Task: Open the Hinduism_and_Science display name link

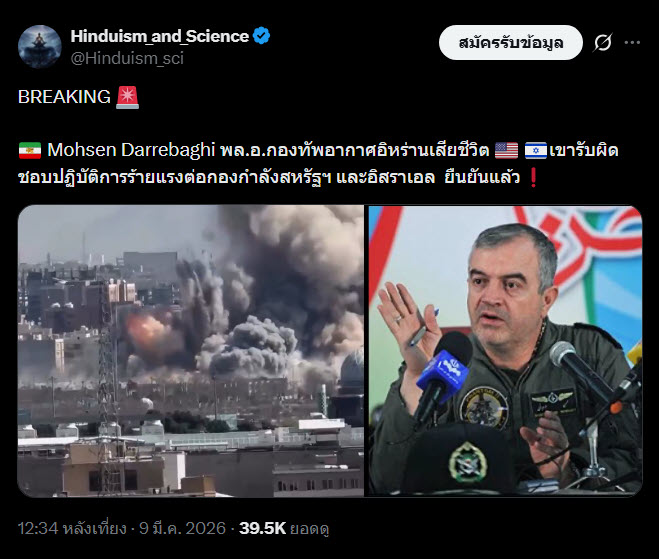Action: tap(160, 36)
